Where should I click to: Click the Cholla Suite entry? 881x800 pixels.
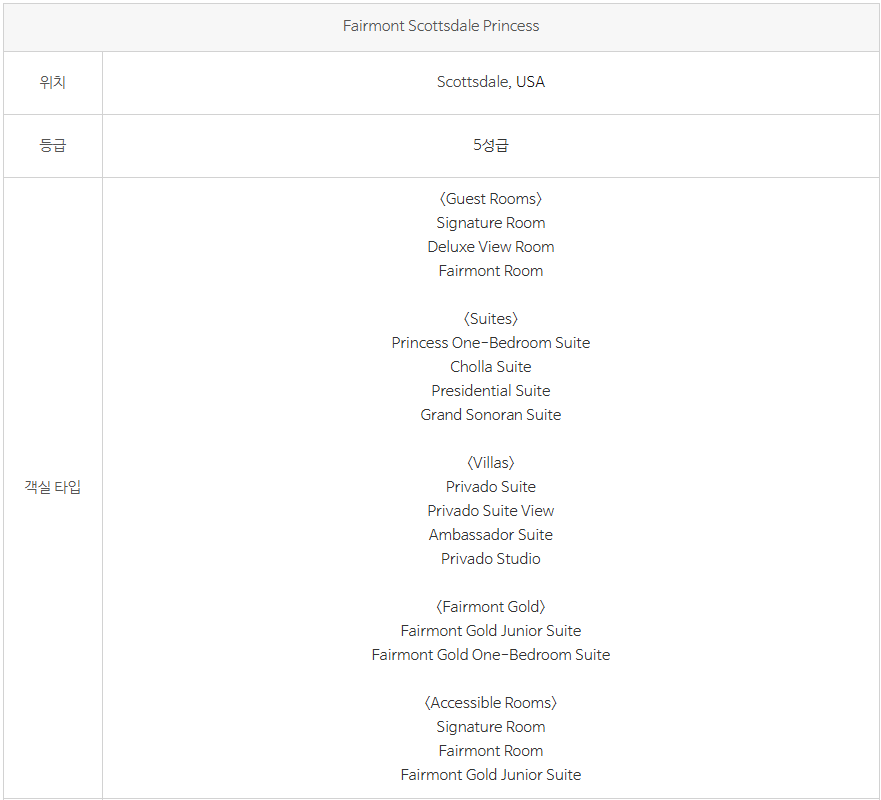coord(491,367)
